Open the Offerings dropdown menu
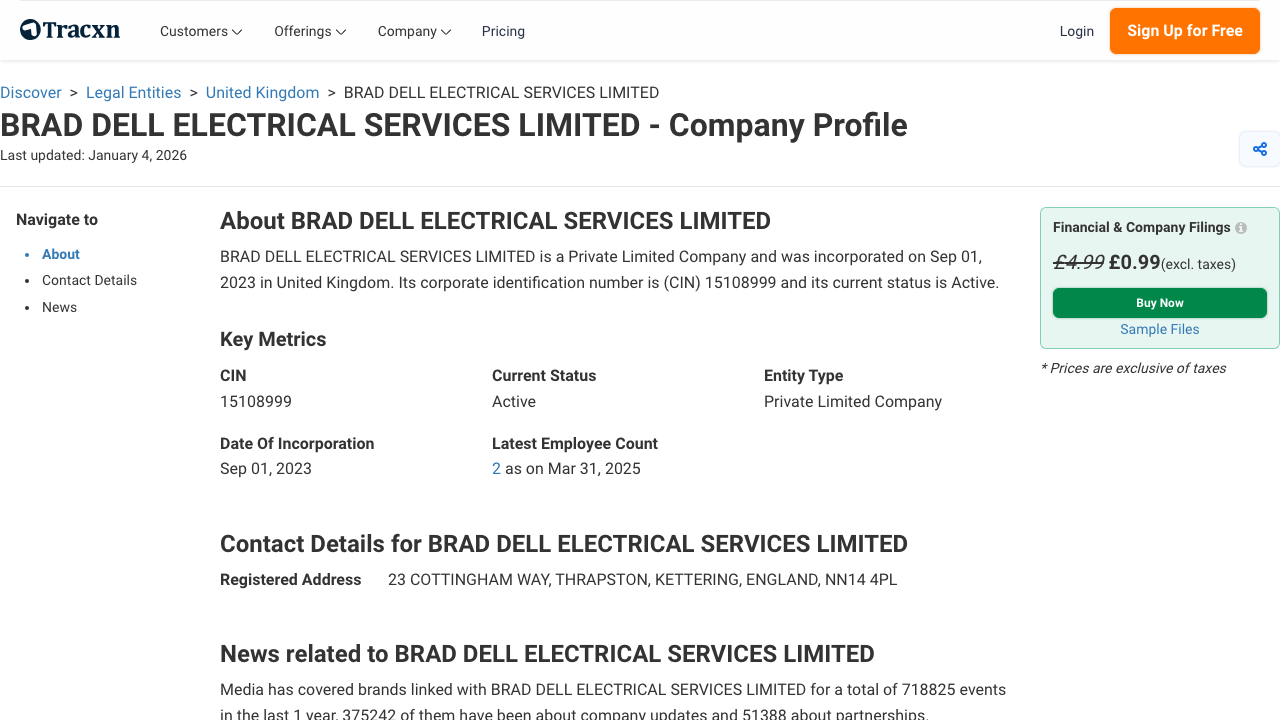 309,31
